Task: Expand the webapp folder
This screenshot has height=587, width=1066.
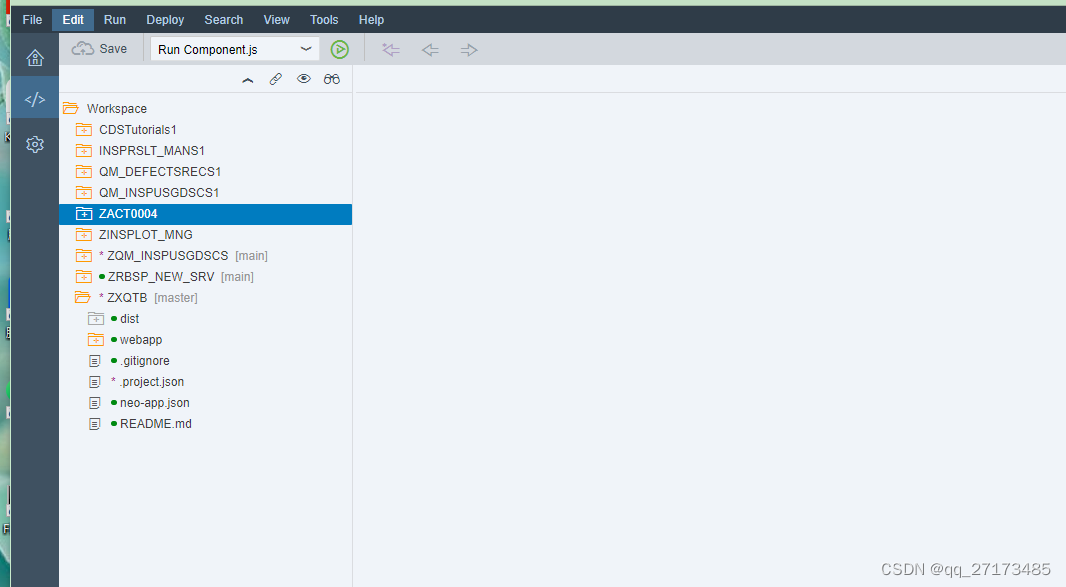Action: 97,339
